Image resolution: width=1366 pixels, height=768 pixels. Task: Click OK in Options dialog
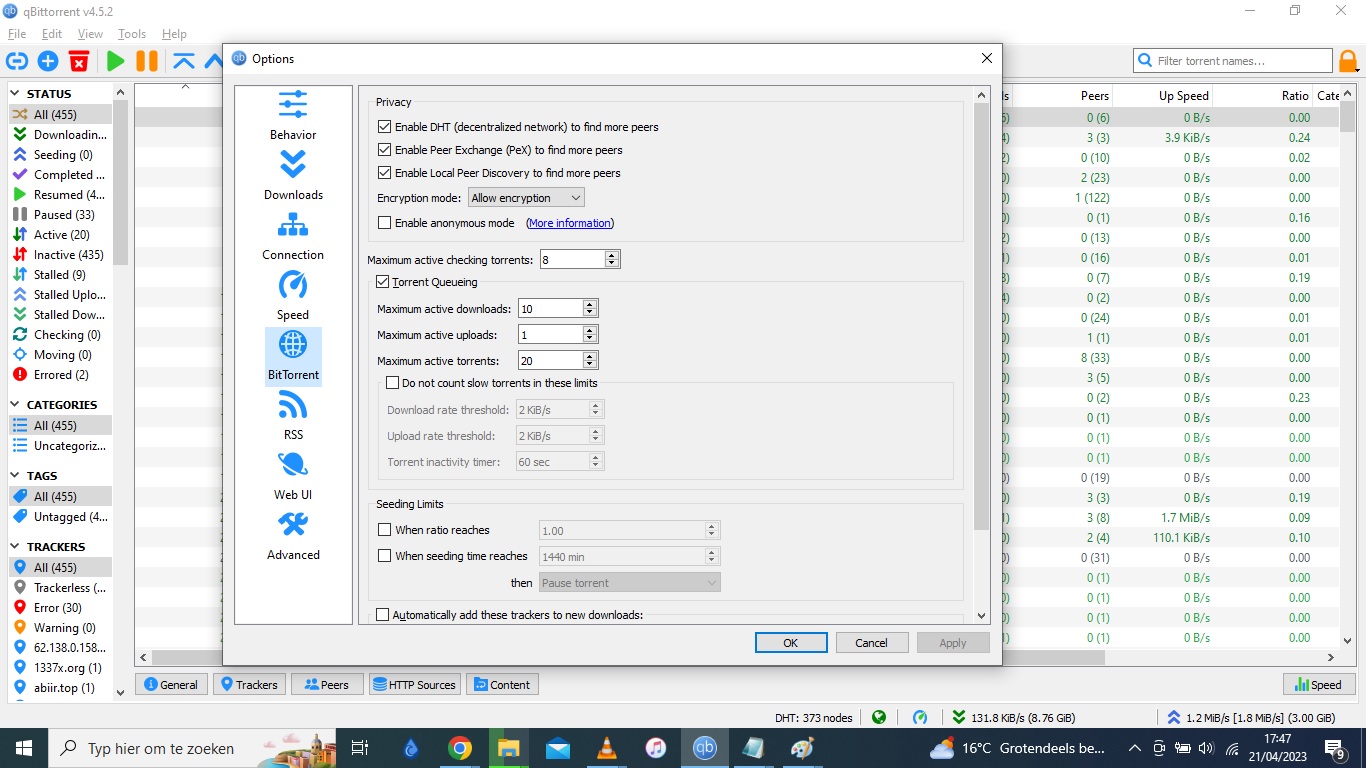[x=791, y=643]
